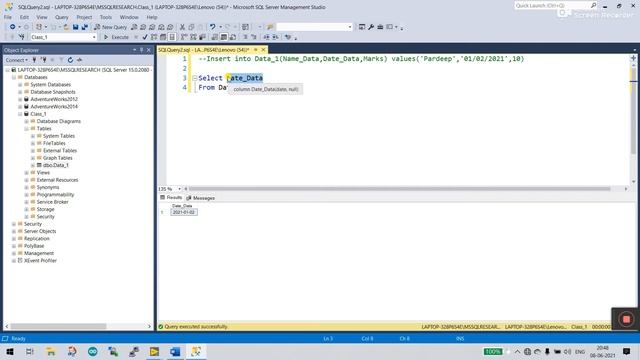Click the Cut scissors icon
Screen dimensions: 640x360
tap(182, 27)
